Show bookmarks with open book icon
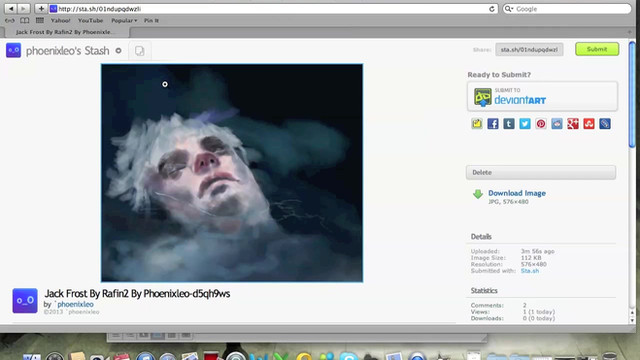The image size is (640, 360). [x=24, y=20]
